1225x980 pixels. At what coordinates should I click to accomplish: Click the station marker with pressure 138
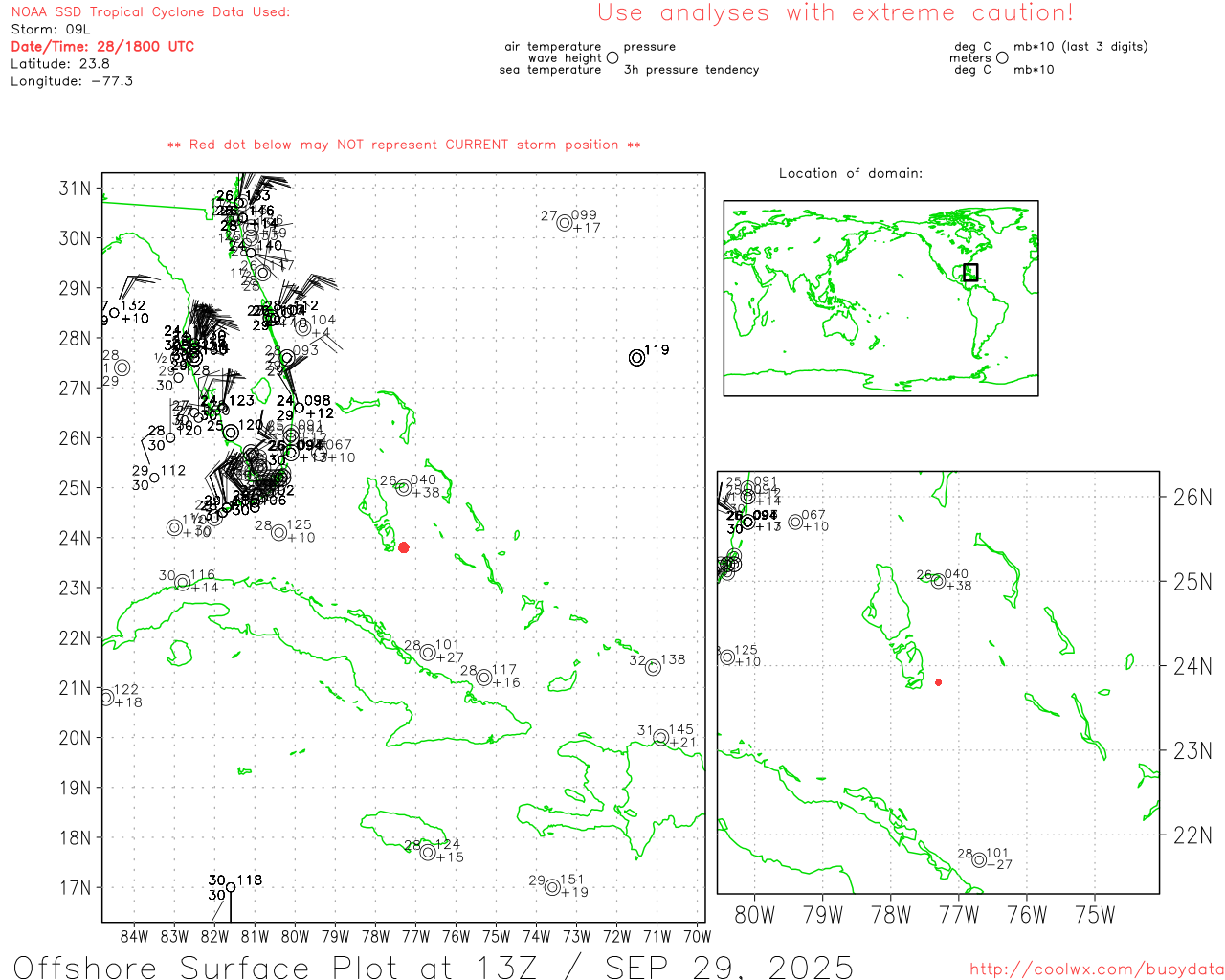[x=653, y=667]
